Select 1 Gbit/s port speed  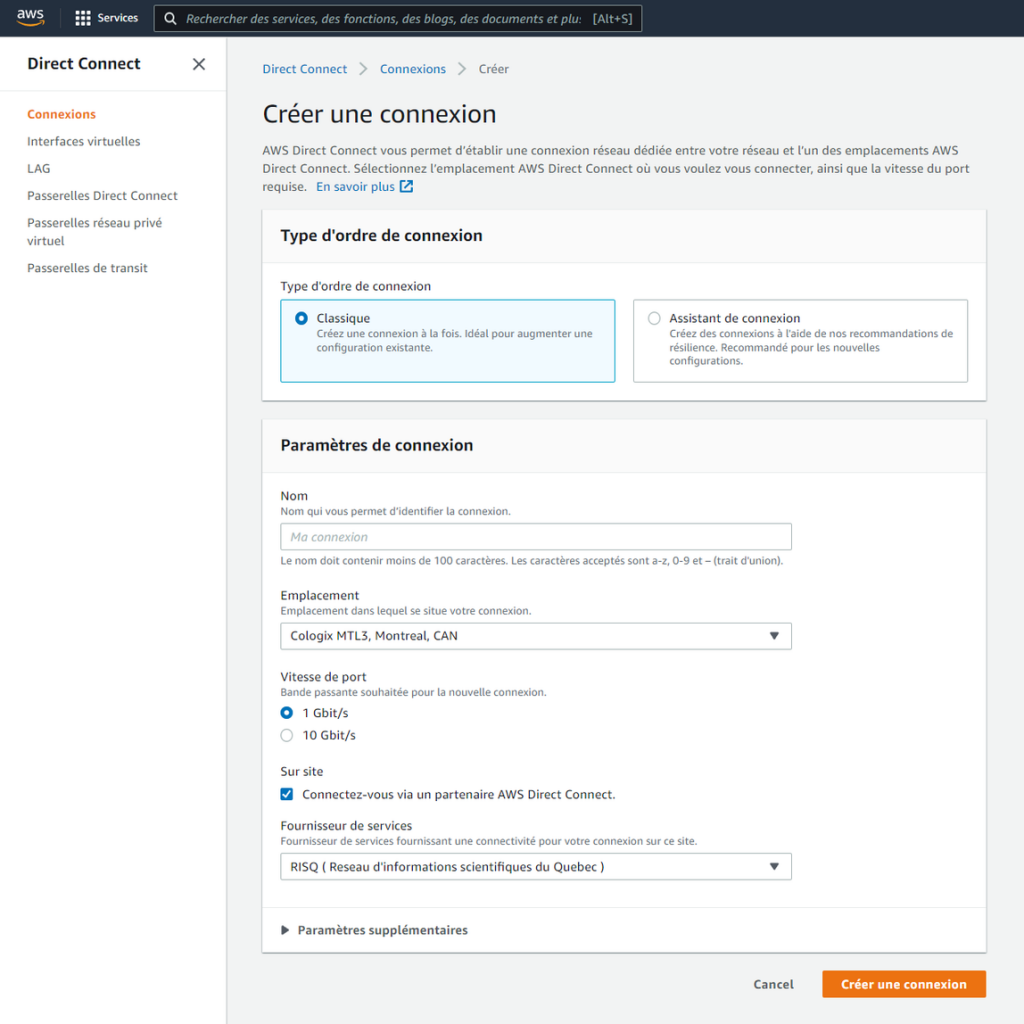click(287, 713)
